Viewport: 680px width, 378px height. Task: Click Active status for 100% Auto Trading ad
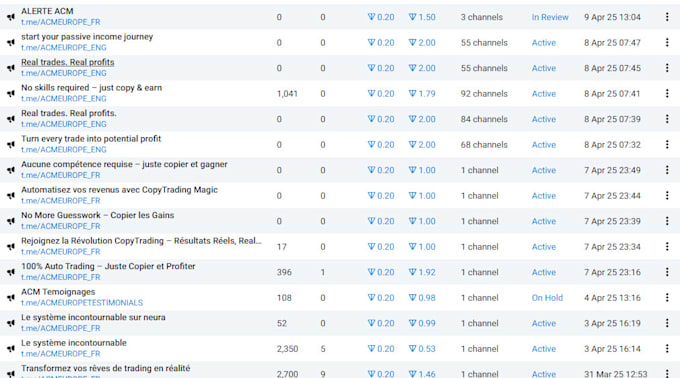[544, 272]
